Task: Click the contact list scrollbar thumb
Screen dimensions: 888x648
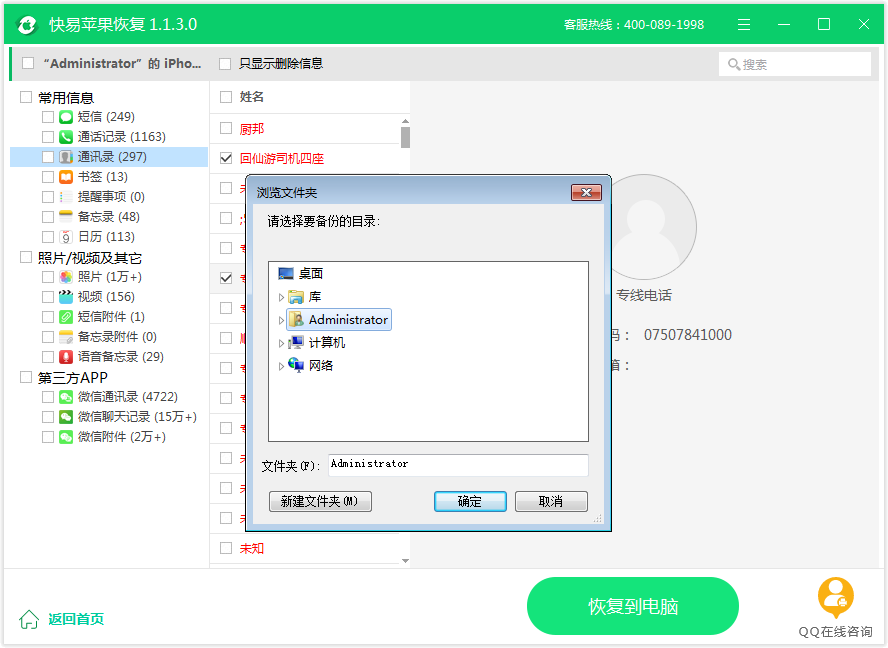Action: [405, 137]
